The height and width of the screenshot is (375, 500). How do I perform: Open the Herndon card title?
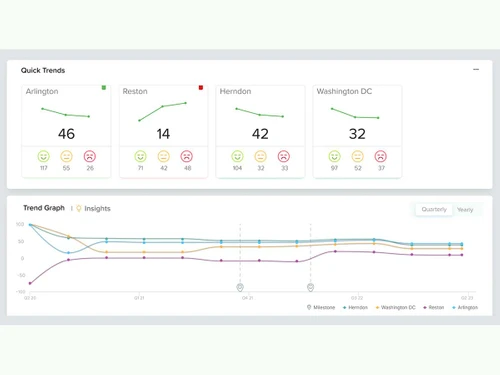point(235,91)
